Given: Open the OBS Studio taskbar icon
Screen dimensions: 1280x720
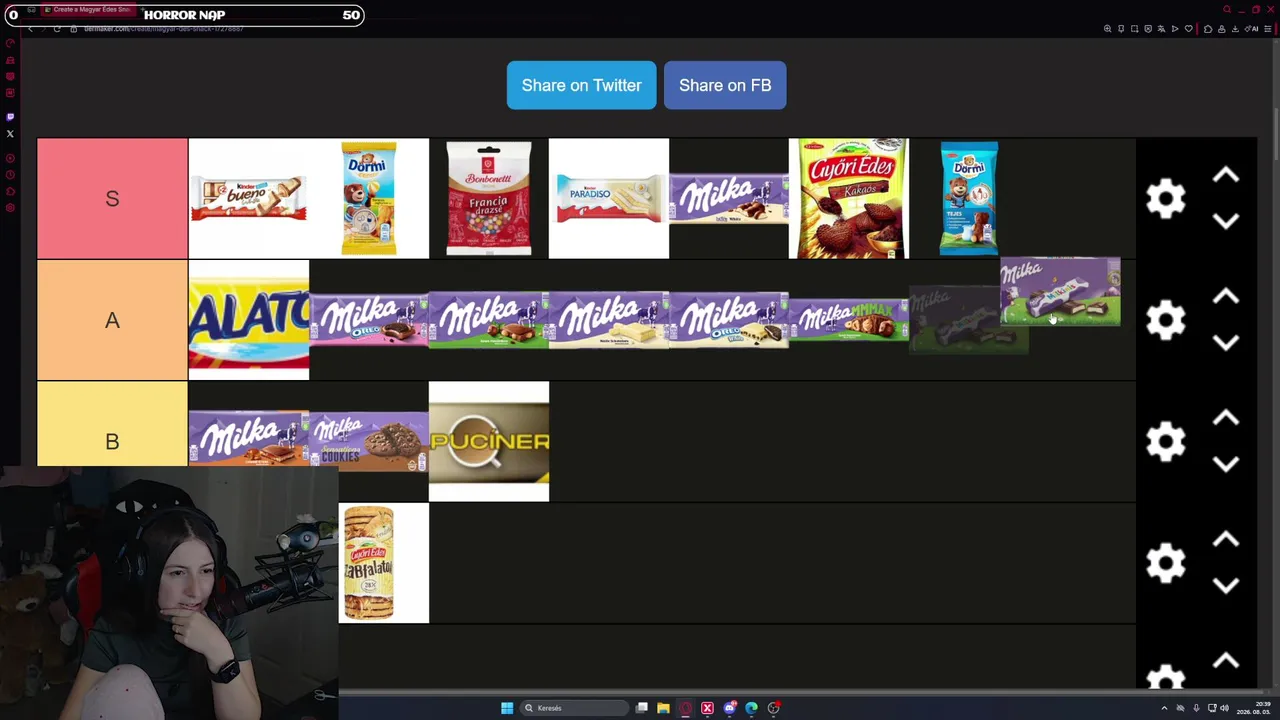Looking at the screenshot, I should pos(774,708).
